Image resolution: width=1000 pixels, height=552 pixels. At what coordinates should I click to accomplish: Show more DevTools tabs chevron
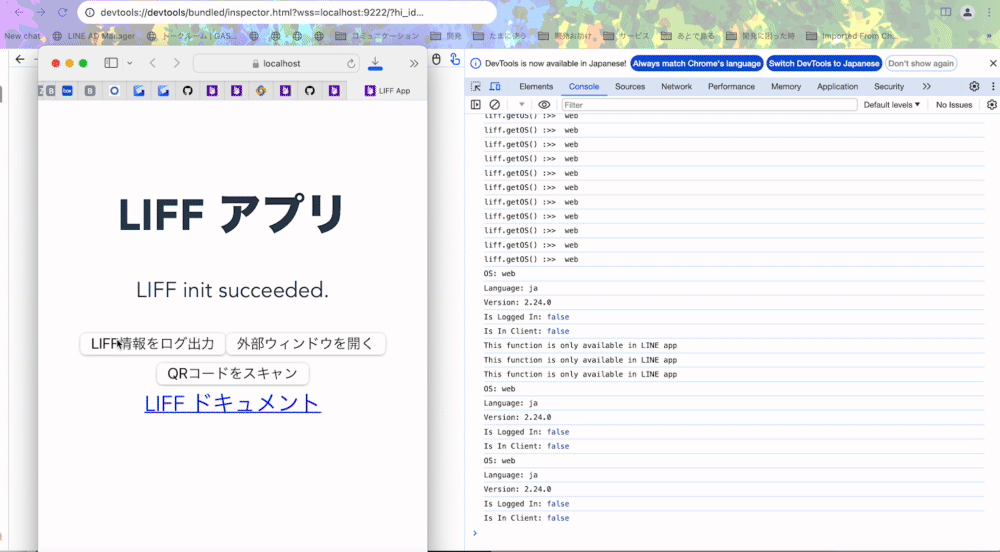[927, 87]
